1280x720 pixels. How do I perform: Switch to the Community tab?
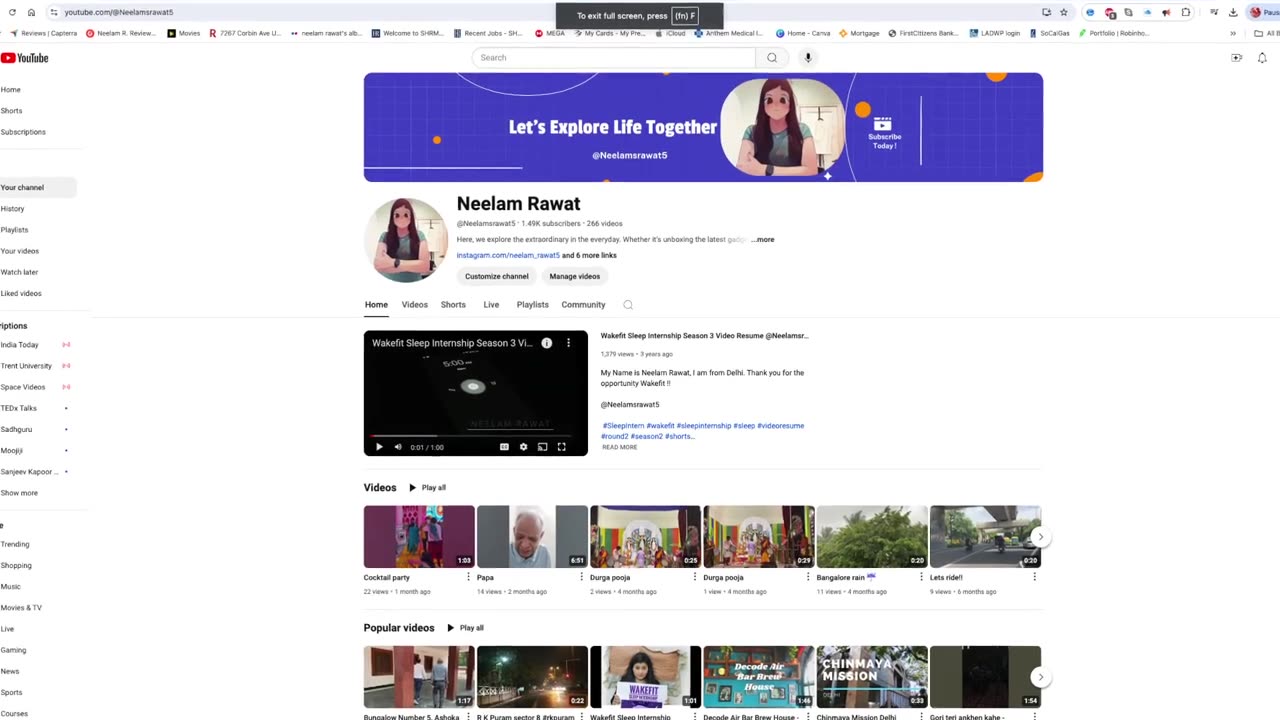tap(583, 305)
